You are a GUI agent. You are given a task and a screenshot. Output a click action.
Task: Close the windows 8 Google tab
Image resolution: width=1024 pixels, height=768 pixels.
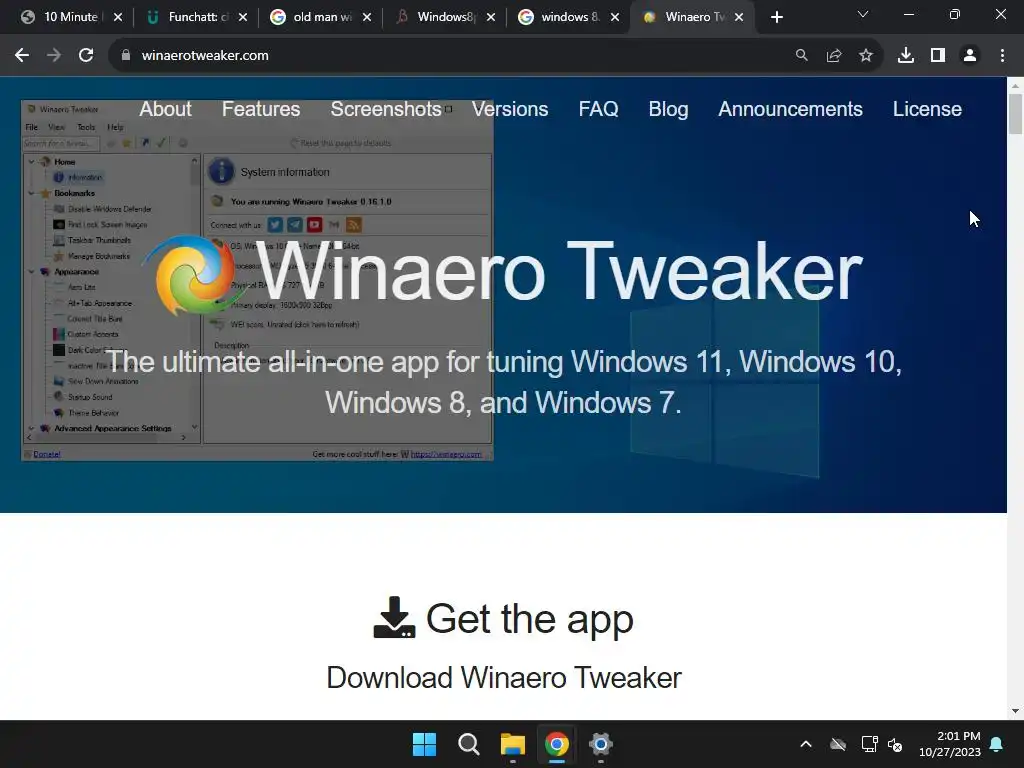click(615, 18)
